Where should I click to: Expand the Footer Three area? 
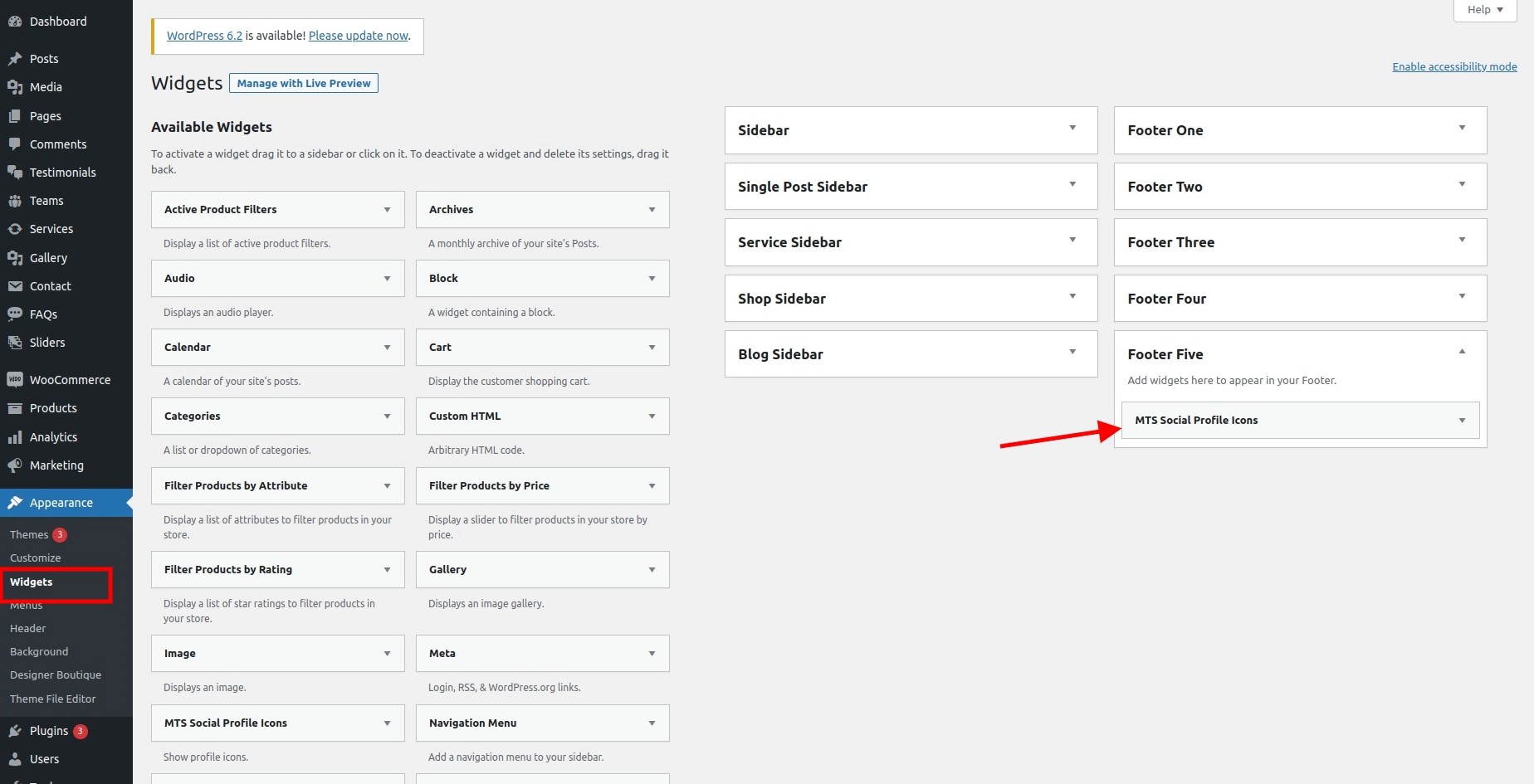click(x=1300, y=242)
